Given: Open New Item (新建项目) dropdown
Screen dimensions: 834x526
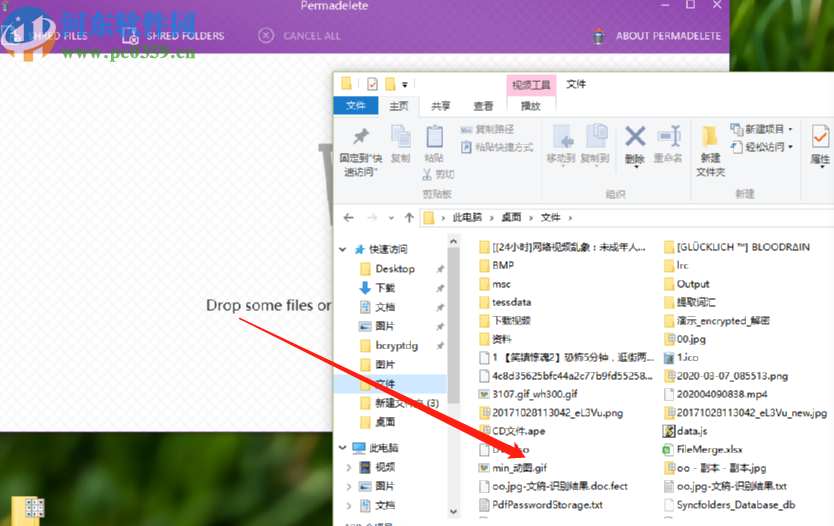Looking at the screenshot, I should coord(762,129).
